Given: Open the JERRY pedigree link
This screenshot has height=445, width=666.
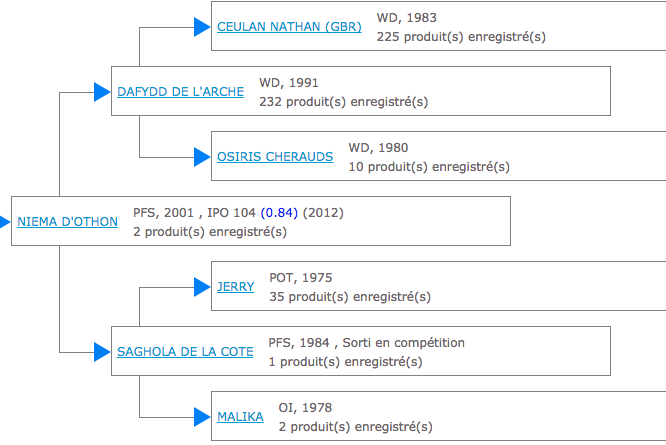Looking at the screenshot, I should click(235, 287).
